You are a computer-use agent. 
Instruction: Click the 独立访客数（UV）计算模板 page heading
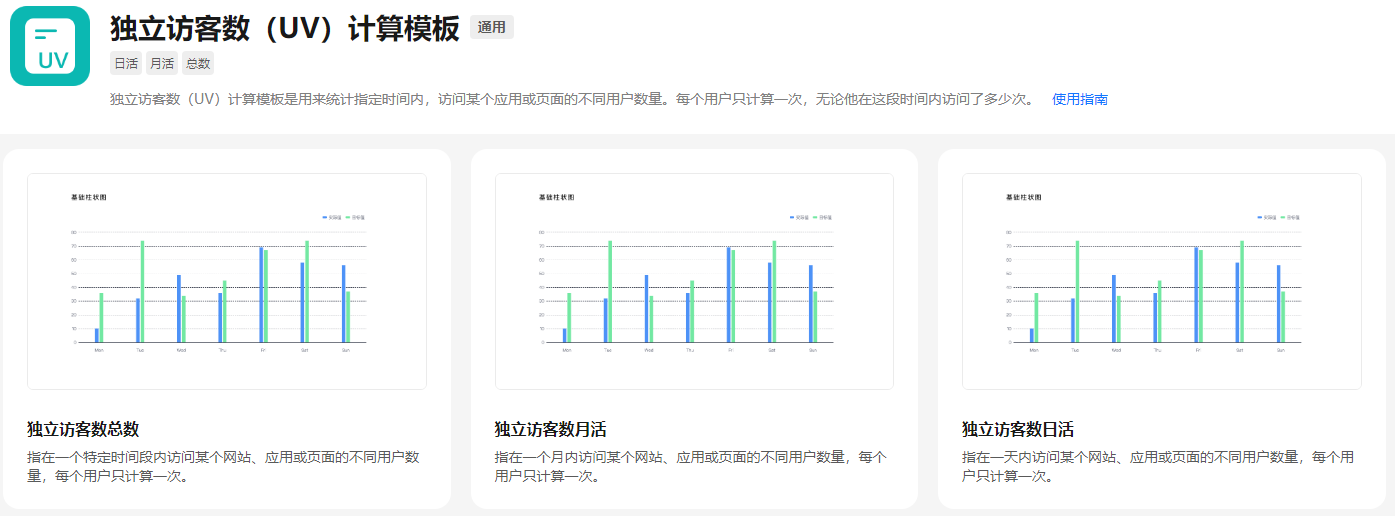point(284,28)
